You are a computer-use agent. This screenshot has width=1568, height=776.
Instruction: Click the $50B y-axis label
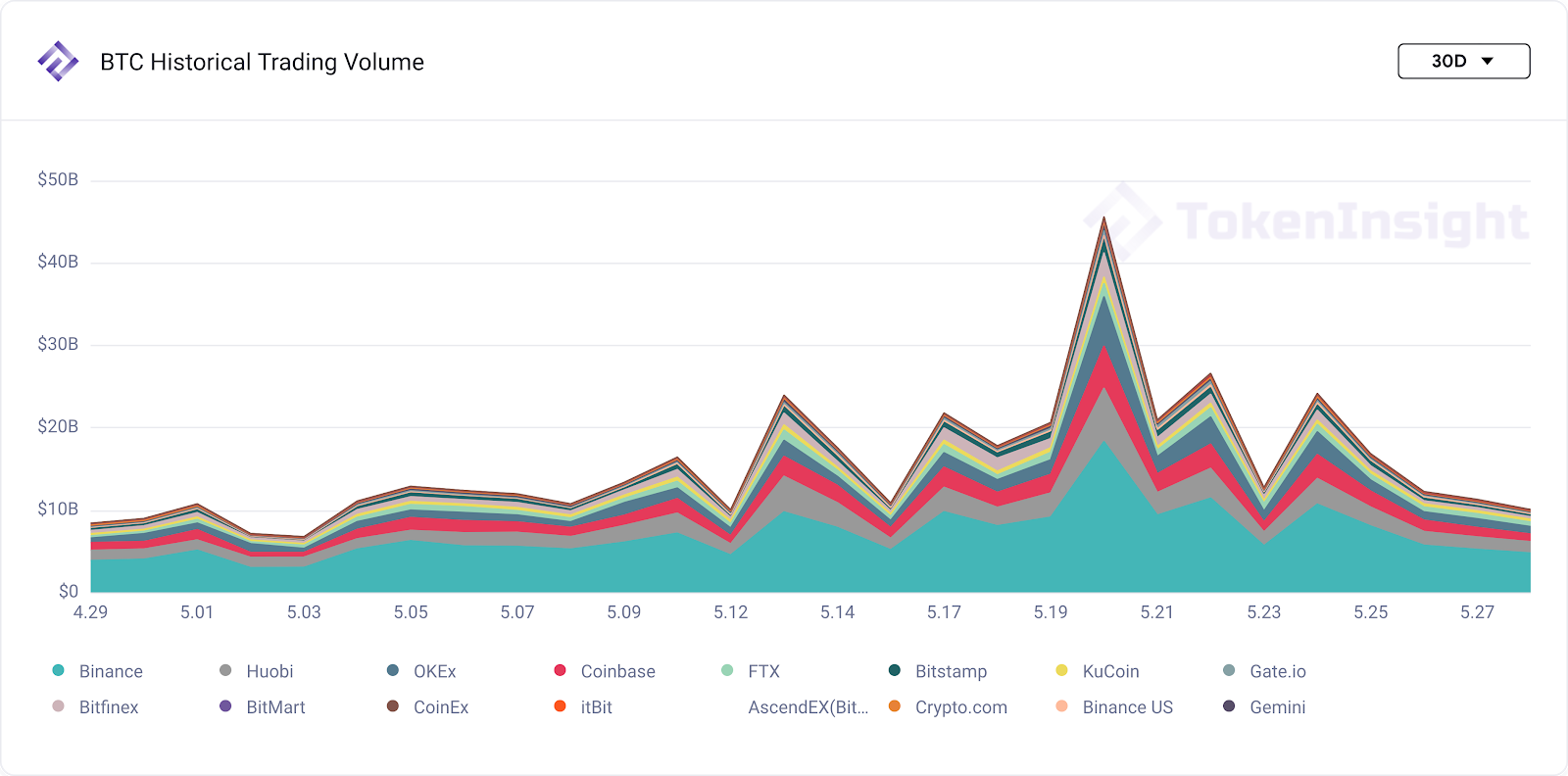coord(58,179)
